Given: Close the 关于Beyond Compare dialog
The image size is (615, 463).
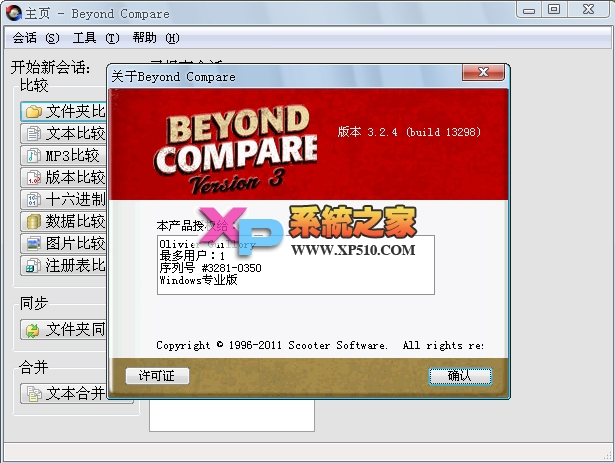Looking at the screenshot, I should pyautogui.click(x=483, y=72).
